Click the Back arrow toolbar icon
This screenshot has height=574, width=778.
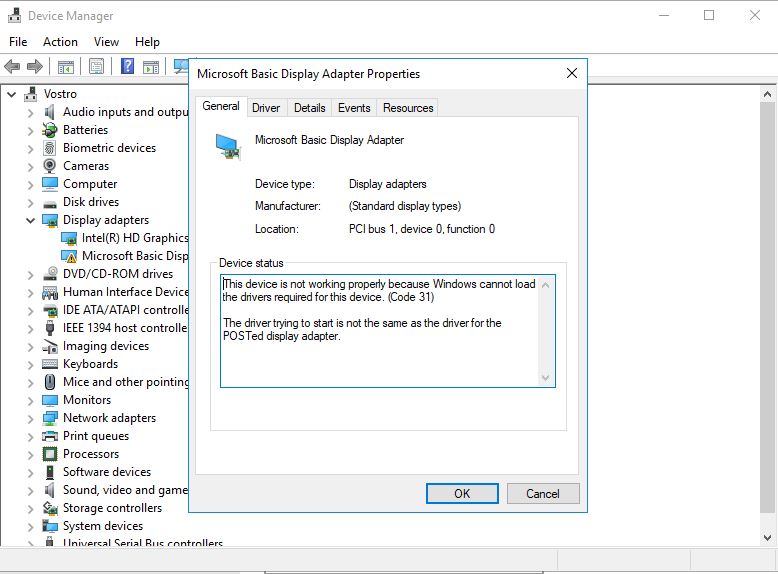[12, 66]
